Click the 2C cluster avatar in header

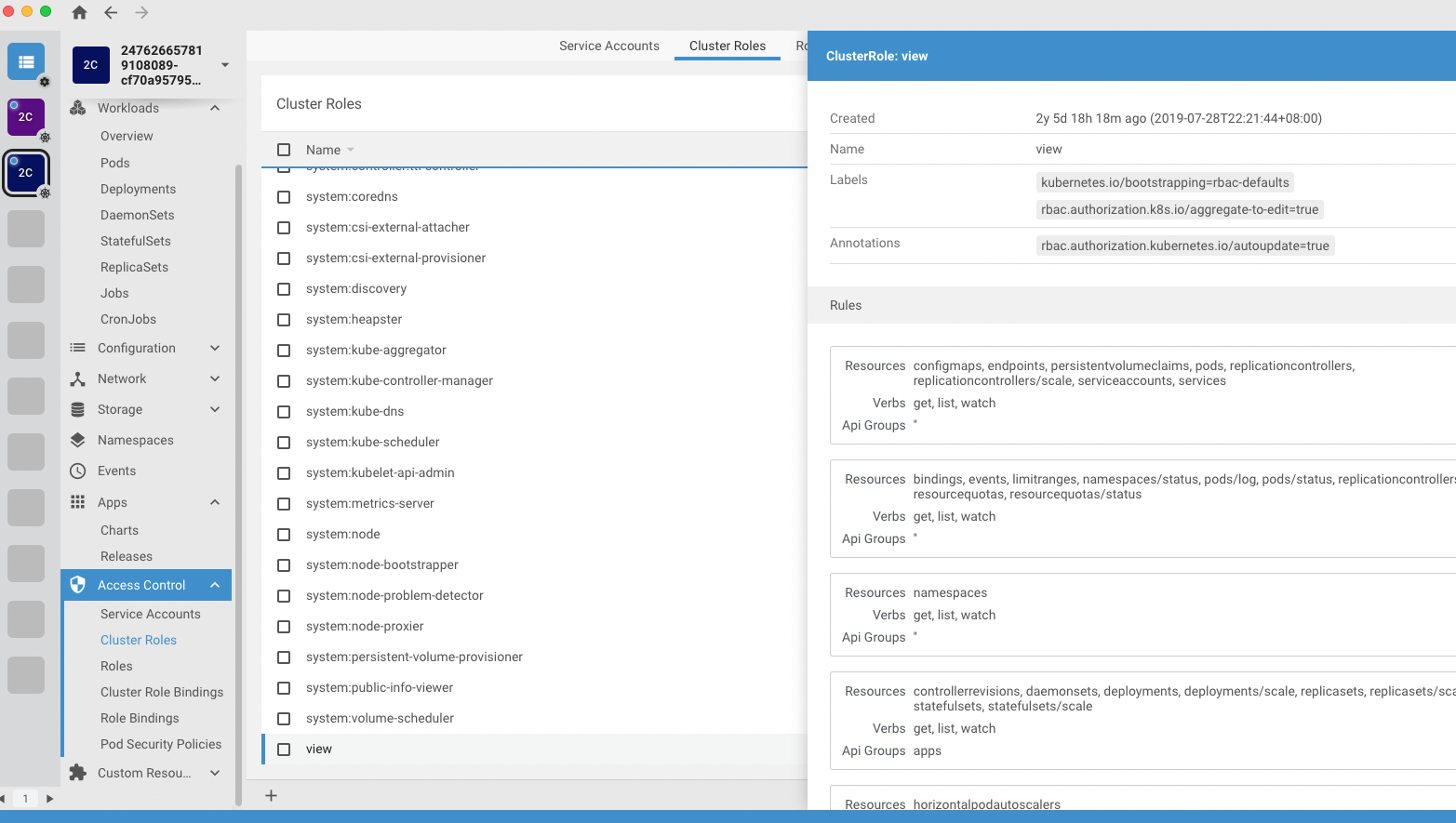point(90,65)
